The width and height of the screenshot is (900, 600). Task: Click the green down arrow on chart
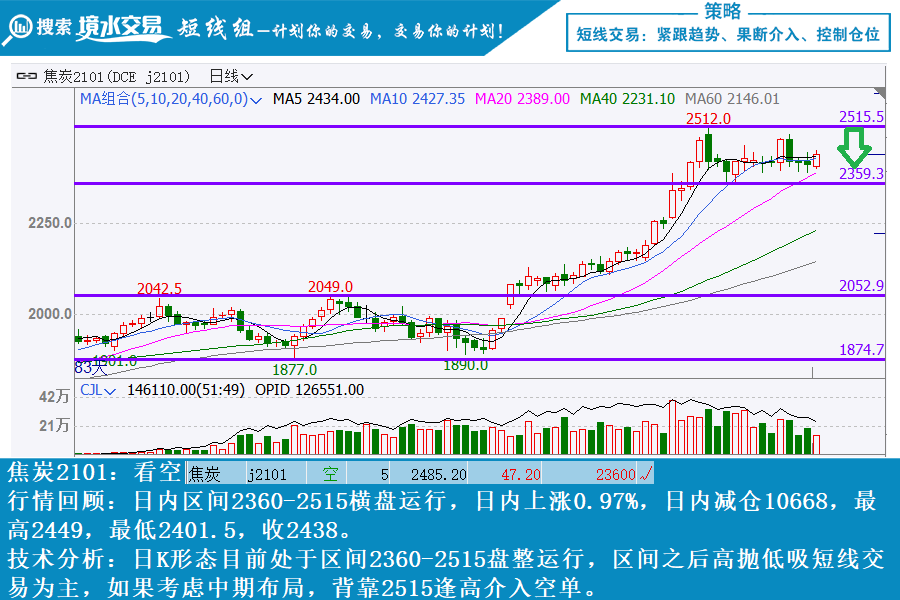(854, 149)
